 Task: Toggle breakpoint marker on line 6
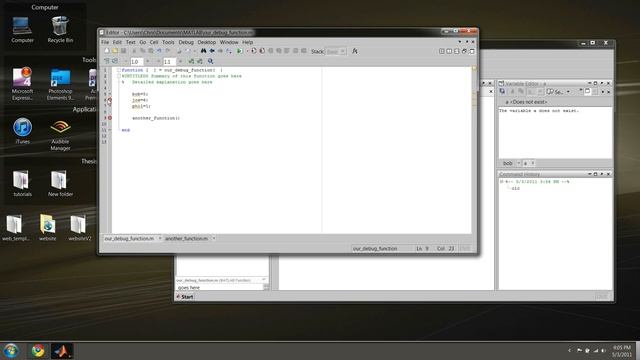pyautogui.click(x=109, y=100)
